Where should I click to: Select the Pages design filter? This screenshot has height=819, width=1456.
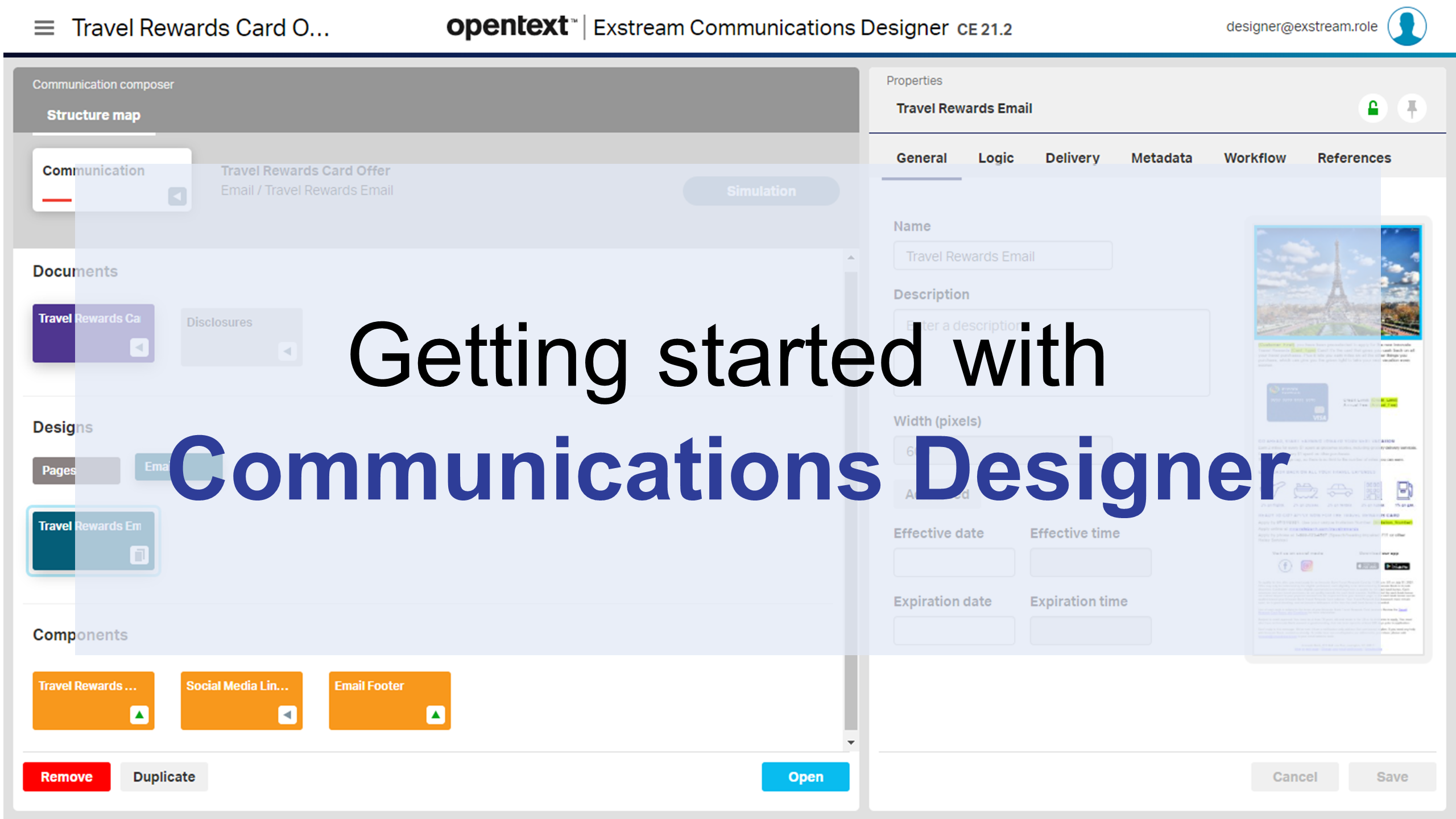click(x=76, y=470)
